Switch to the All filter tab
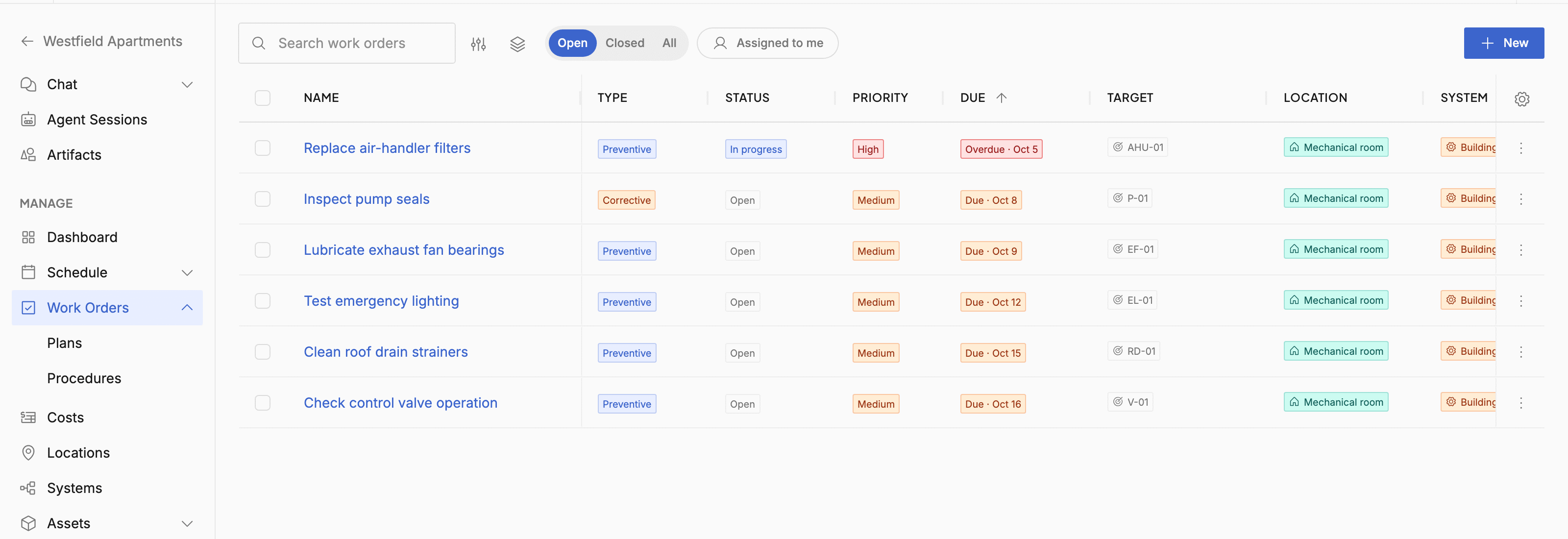This screenshot has height=539, width=1568. pos(669,43)
